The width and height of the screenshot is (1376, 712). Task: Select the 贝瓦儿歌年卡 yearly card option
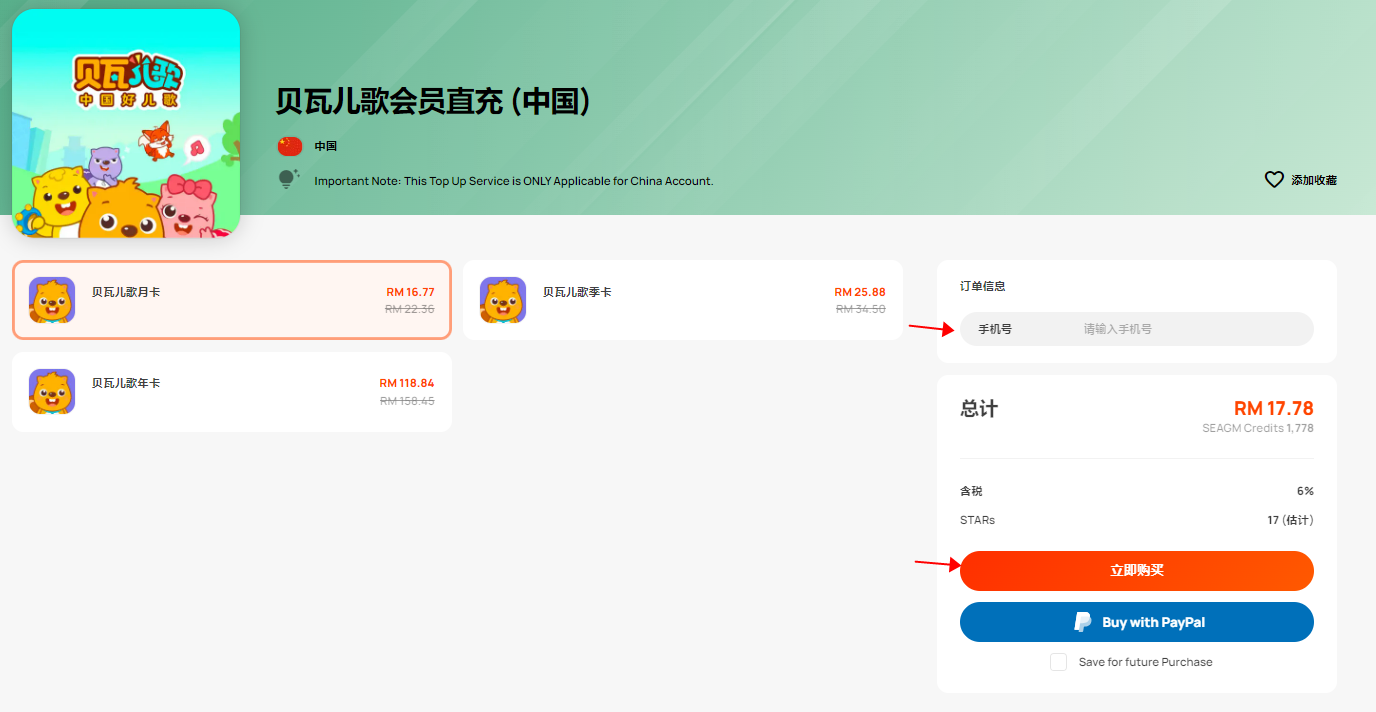pos(232,391)
